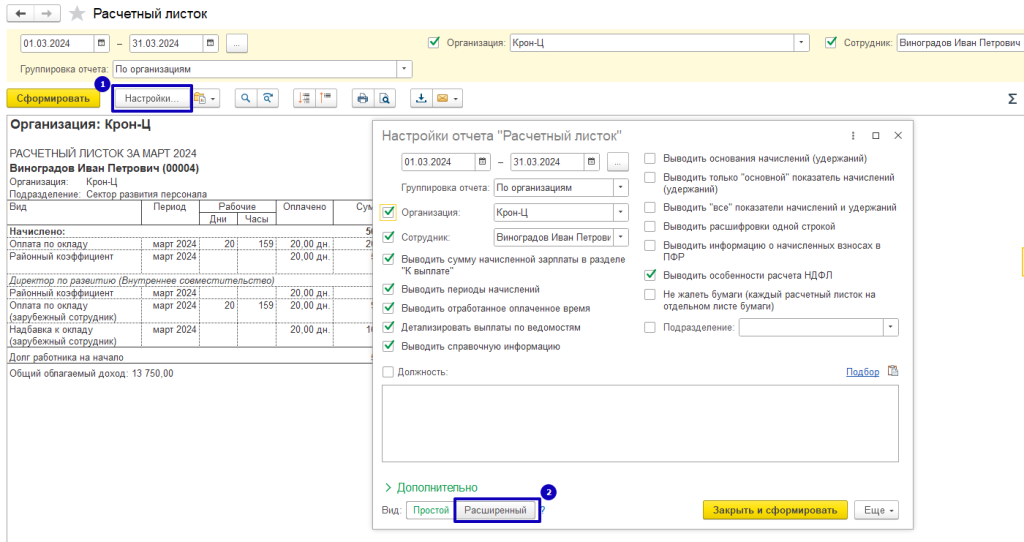The height and width of the screenshot is (542, 1024).
Task: Select 'Долг работника на начало' row
Action: pyautogui.click(x=189, y=357)
